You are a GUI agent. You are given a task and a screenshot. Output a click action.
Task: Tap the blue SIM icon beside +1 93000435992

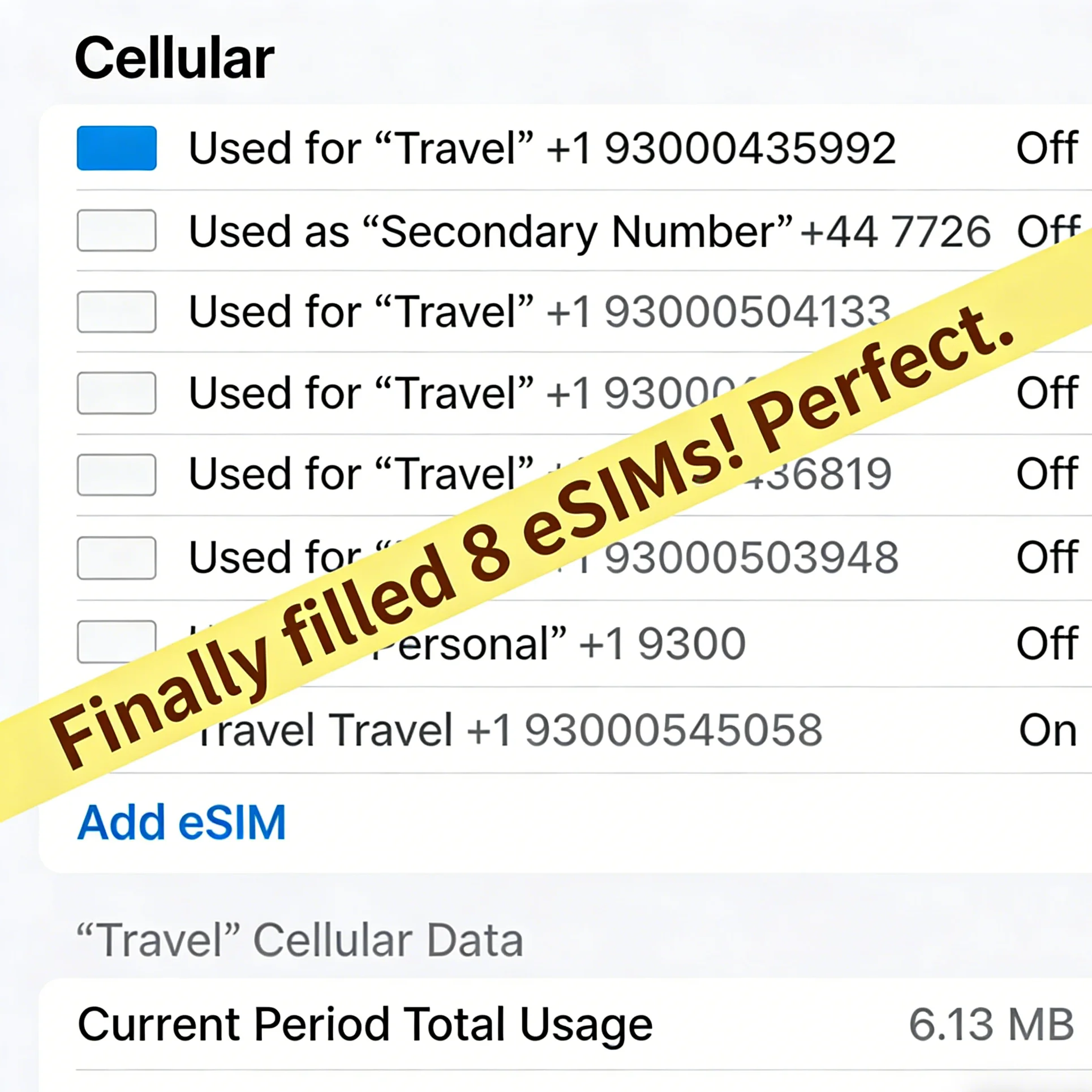point(117,148)
